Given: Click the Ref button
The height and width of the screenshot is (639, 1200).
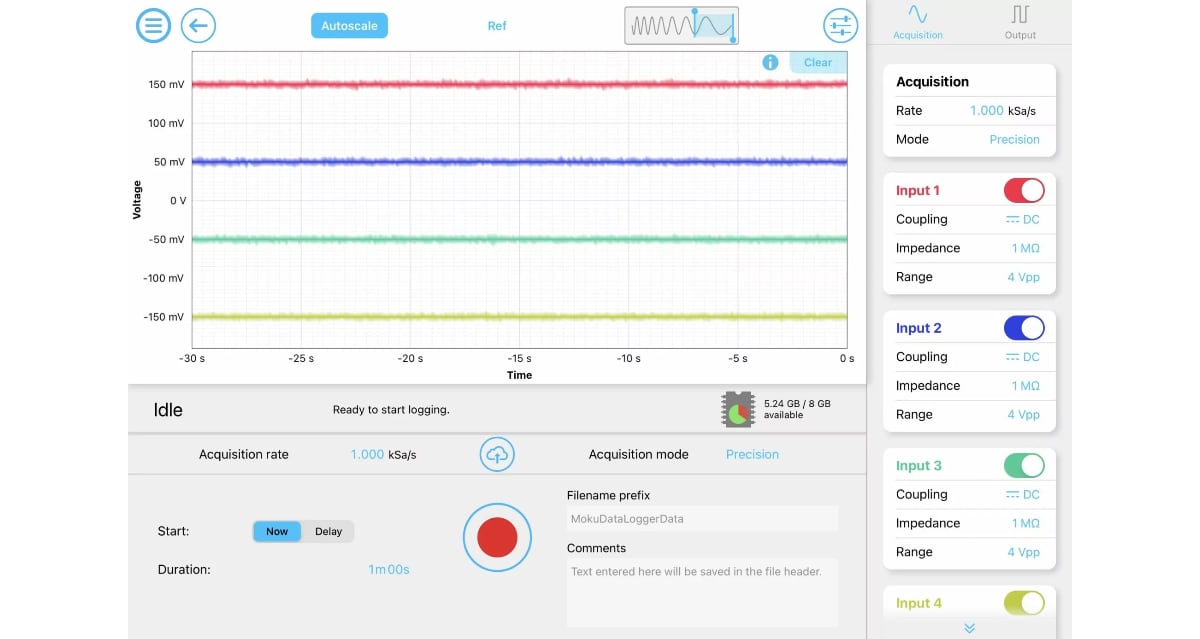Looking at the screenshot, I should (x=497, y=26).
